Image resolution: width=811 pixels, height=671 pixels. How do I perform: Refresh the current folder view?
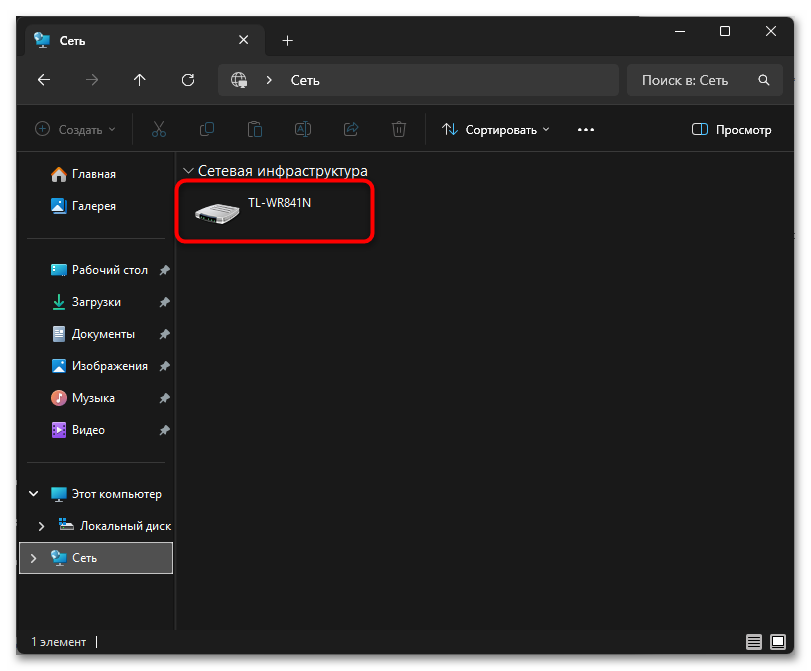coord(188,80)
